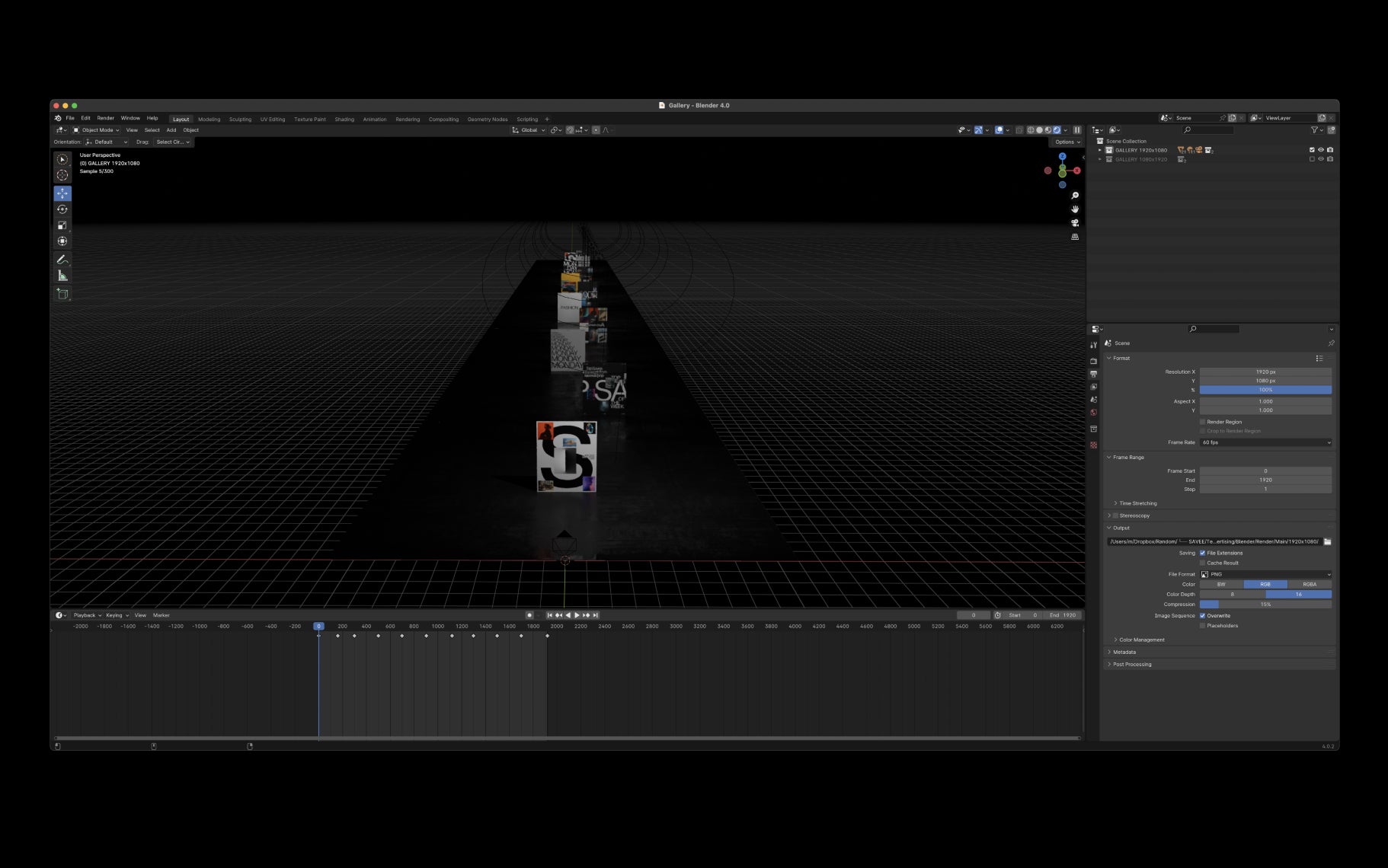Toggle the File Extensions checkbox
The width and height of the screenshot is (1388, 868).
pyautogui.click(x=1203, y=553)
